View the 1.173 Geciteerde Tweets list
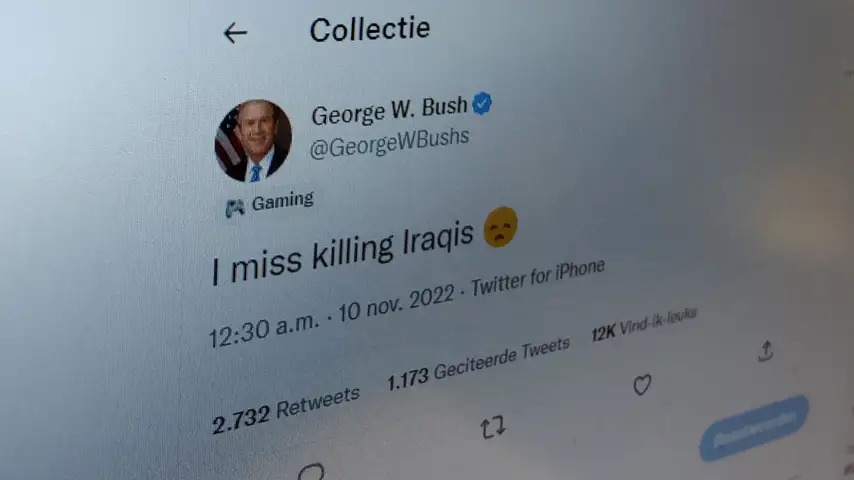This screenshot has width=854, height=480. pyautogui.click(x=478, y=363)
